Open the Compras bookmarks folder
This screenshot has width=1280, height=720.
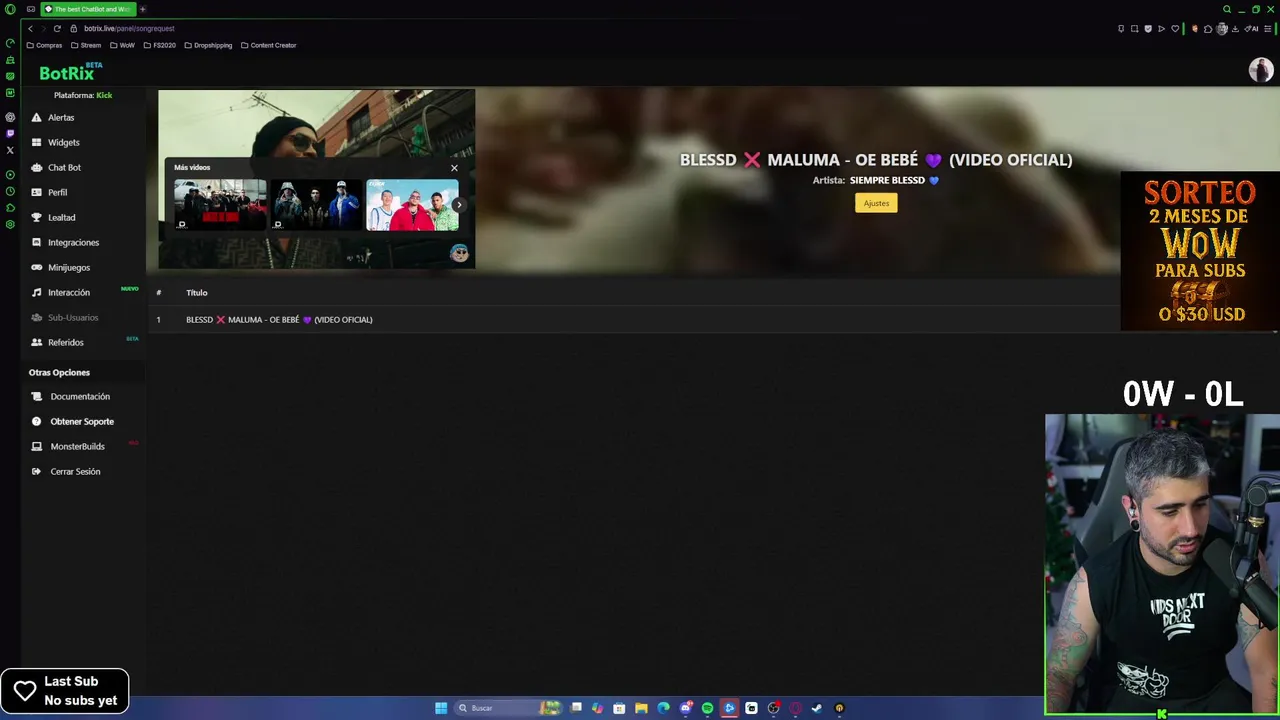44,45
